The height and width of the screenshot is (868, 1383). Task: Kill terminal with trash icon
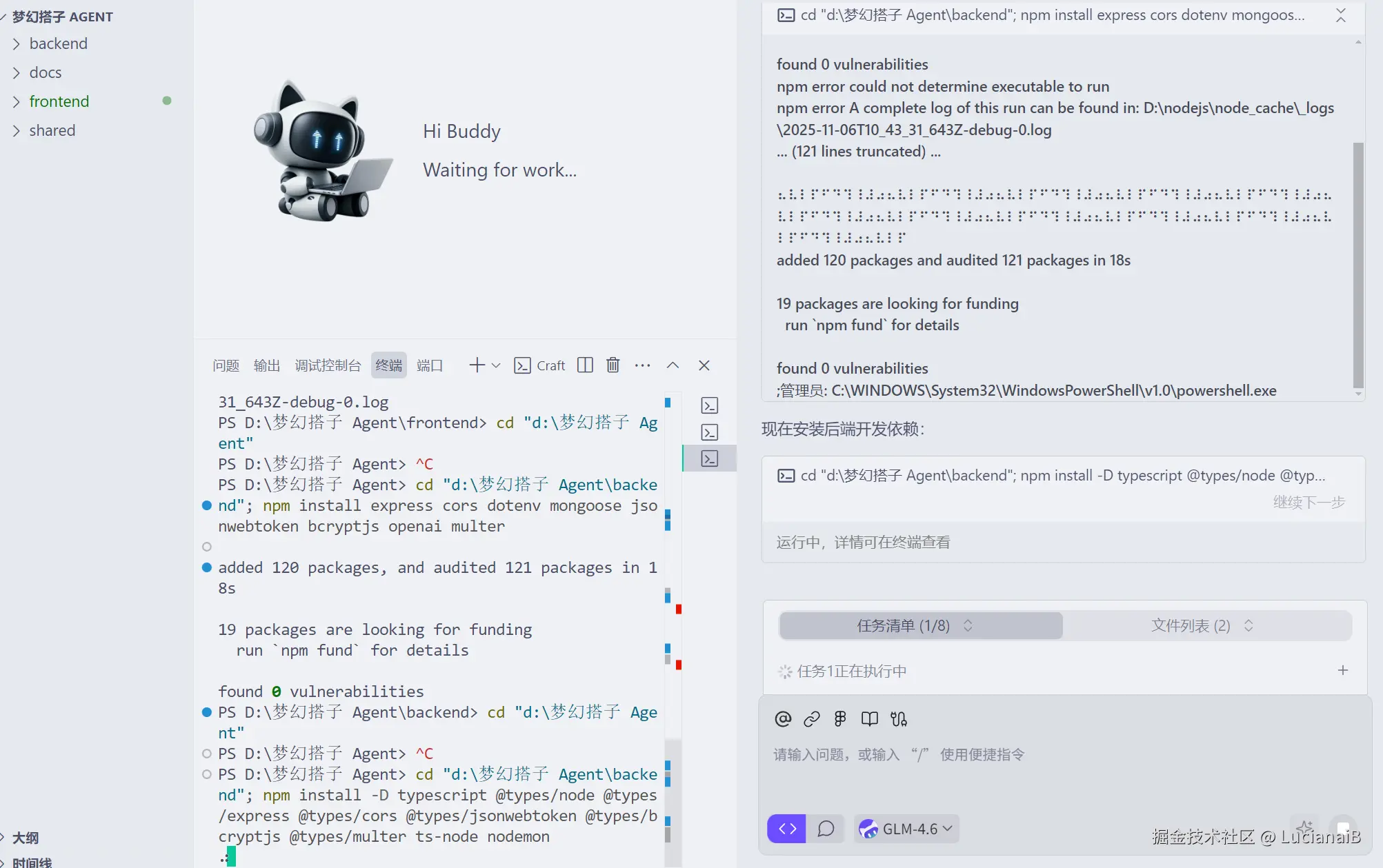613,365
